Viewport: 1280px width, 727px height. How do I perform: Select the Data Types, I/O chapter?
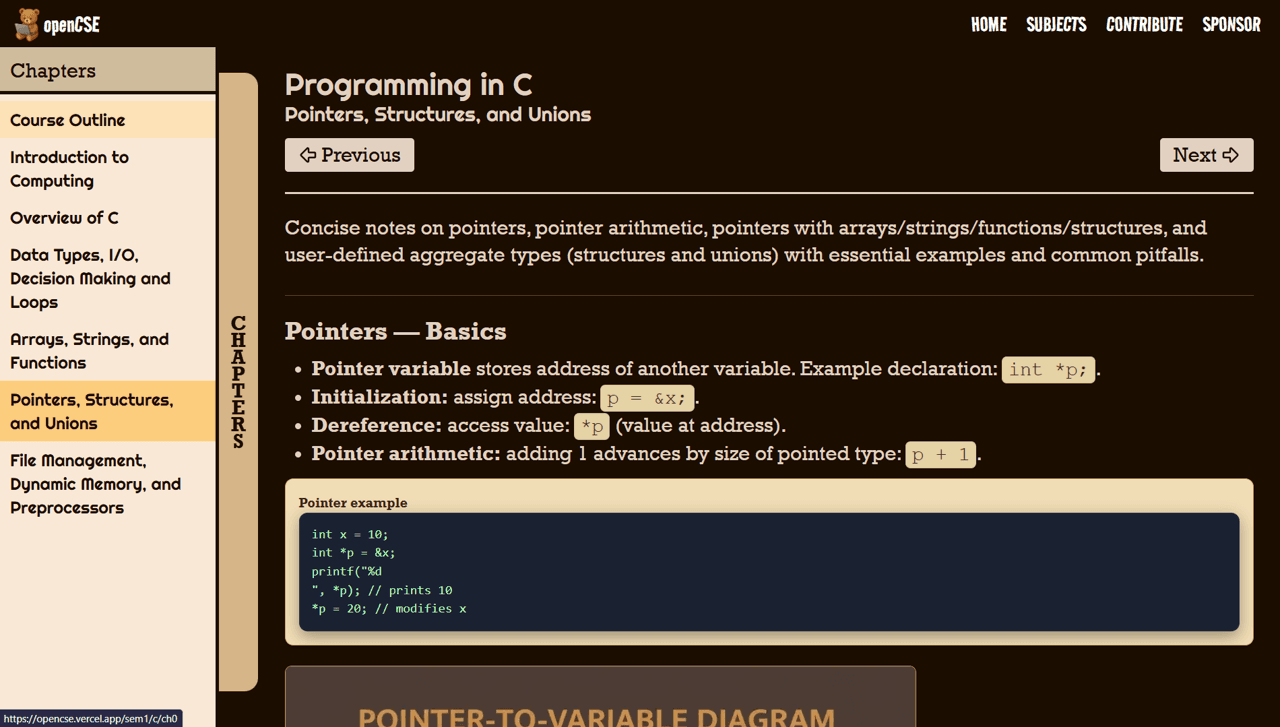89,278
